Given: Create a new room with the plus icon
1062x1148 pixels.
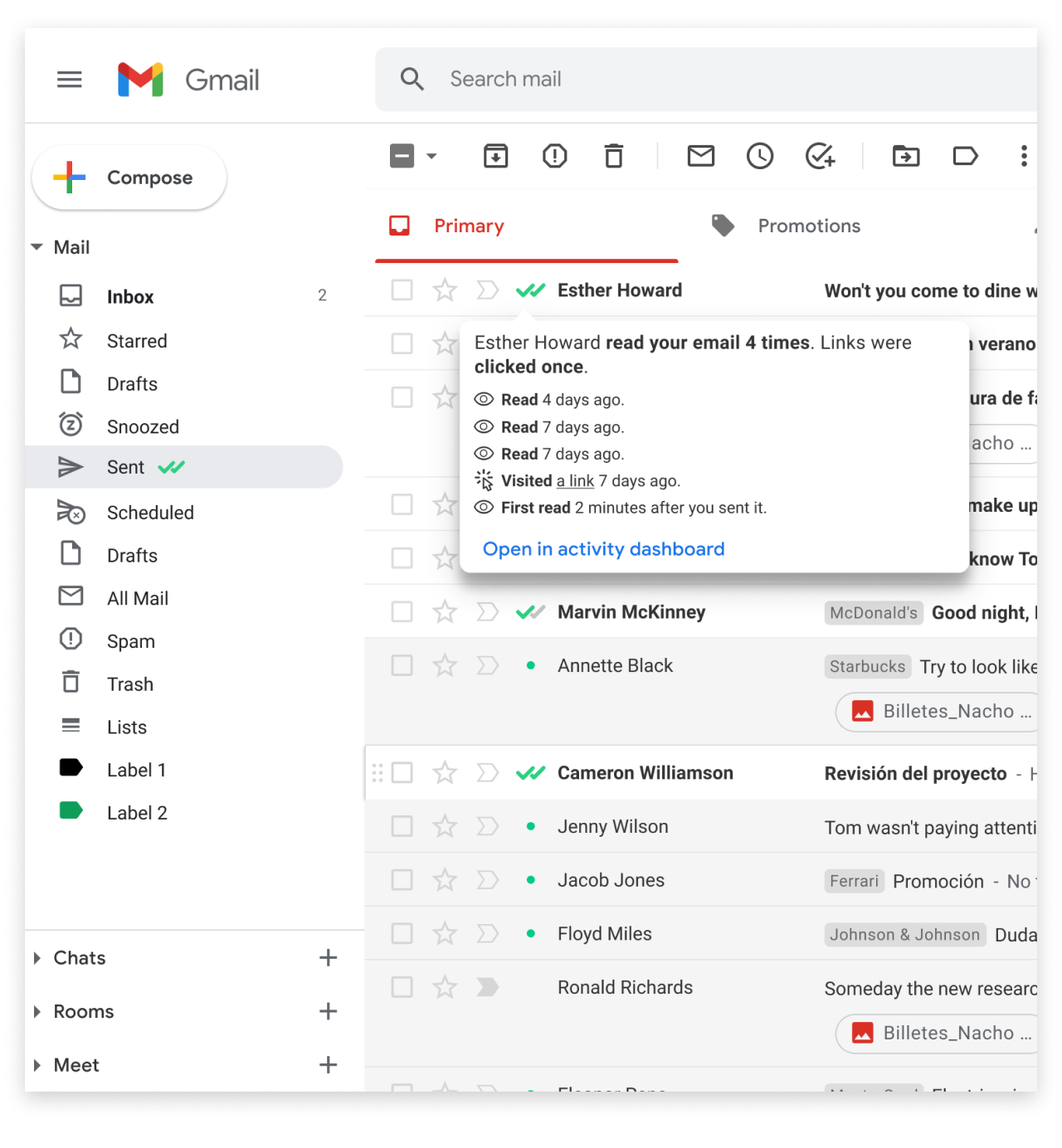Looking at the screenshot, I should tap(329, 1011).
